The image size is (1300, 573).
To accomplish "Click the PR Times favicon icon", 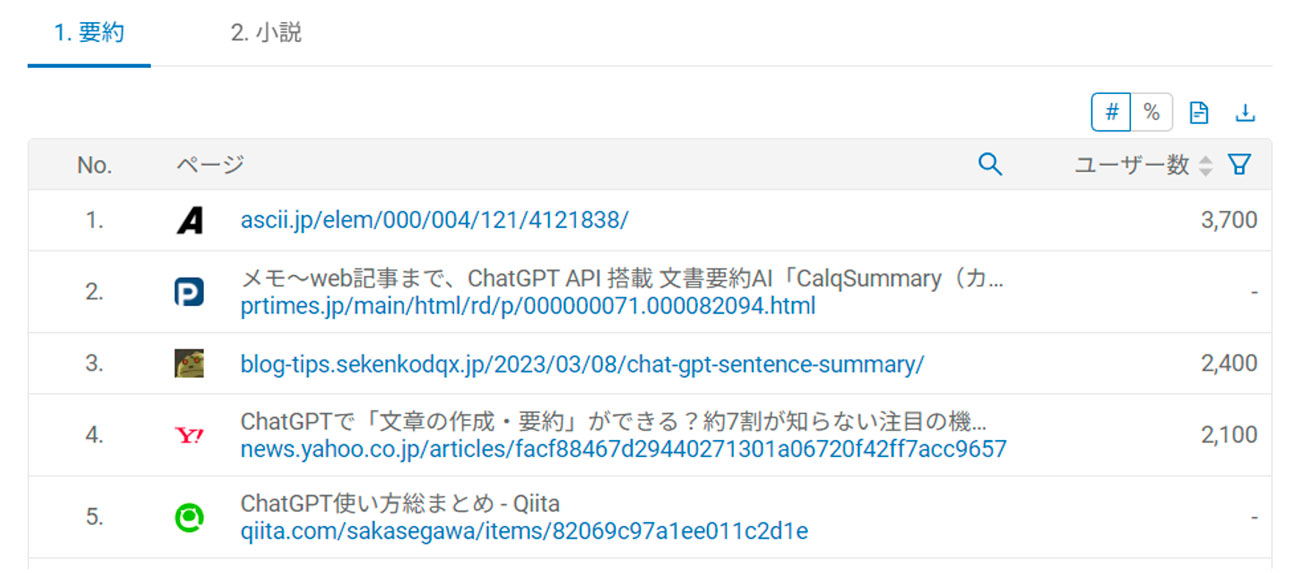I will click(189, 292).
